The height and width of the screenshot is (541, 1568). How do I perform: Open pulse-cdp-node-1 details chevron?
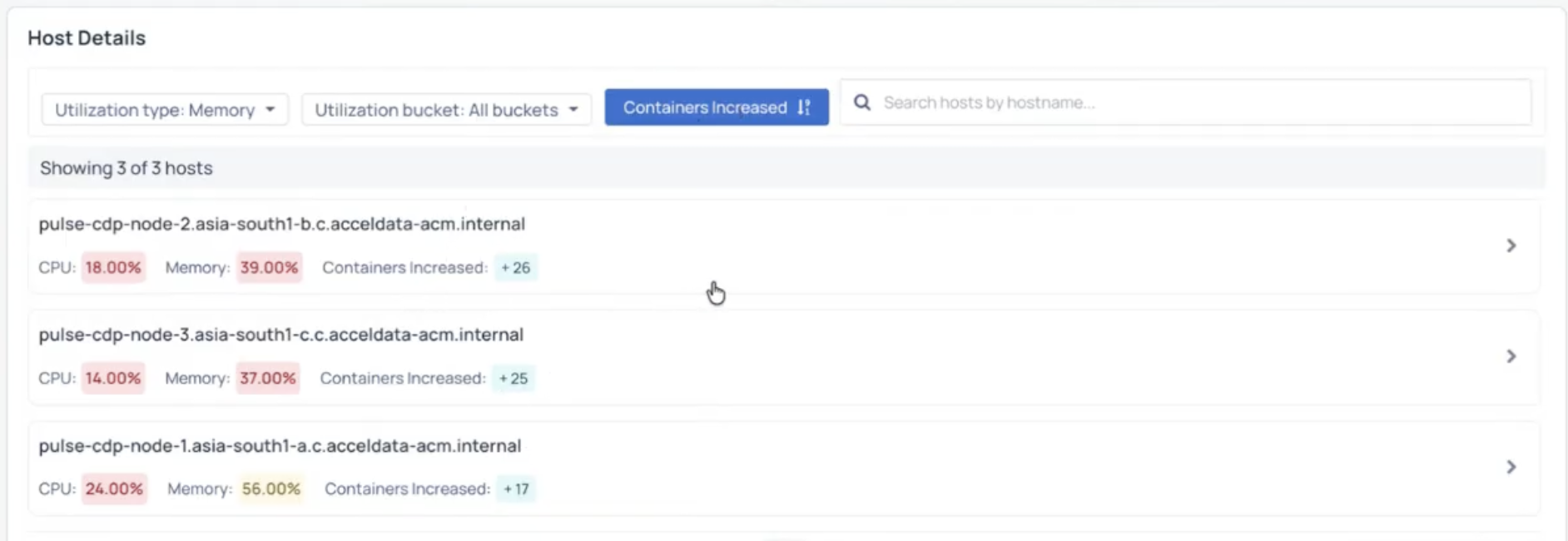pyautogui.click(x=1511, y=467)
